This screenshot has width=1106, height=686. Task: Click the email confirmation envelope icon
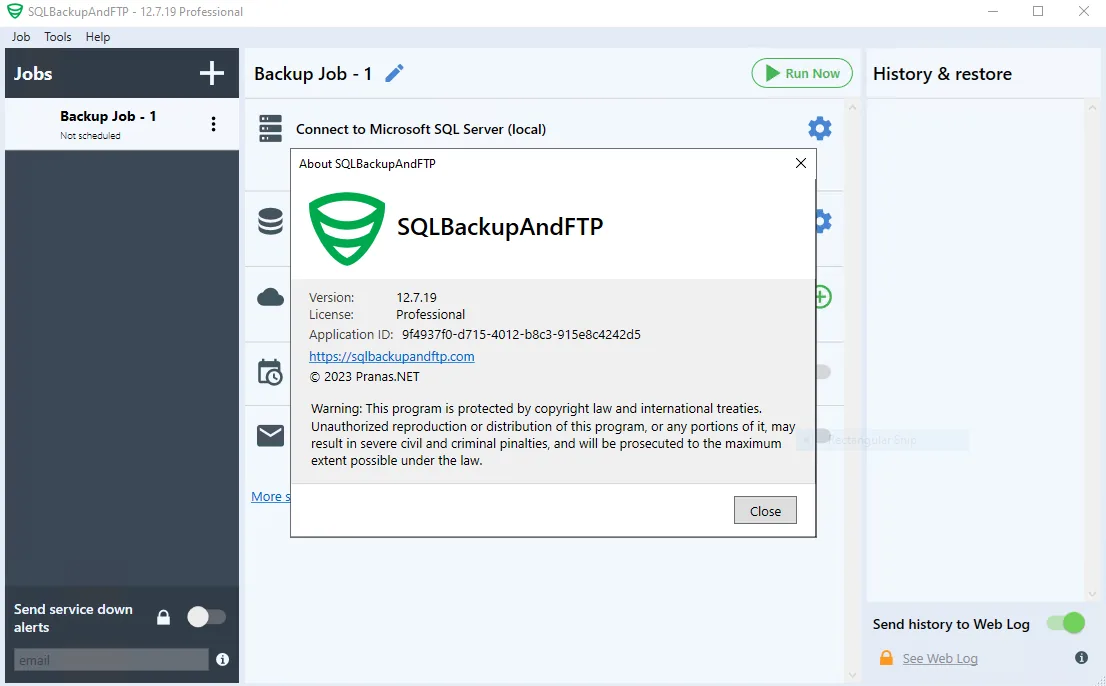[x=270, y=436]
